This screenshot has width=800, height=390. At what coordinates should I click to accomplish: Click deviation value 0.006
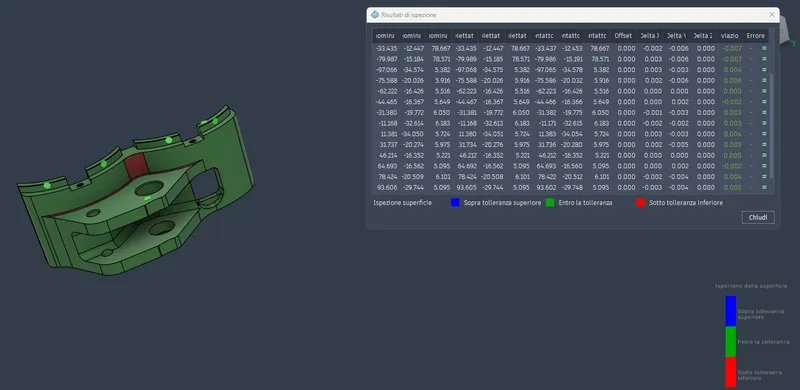coord(733,81)
